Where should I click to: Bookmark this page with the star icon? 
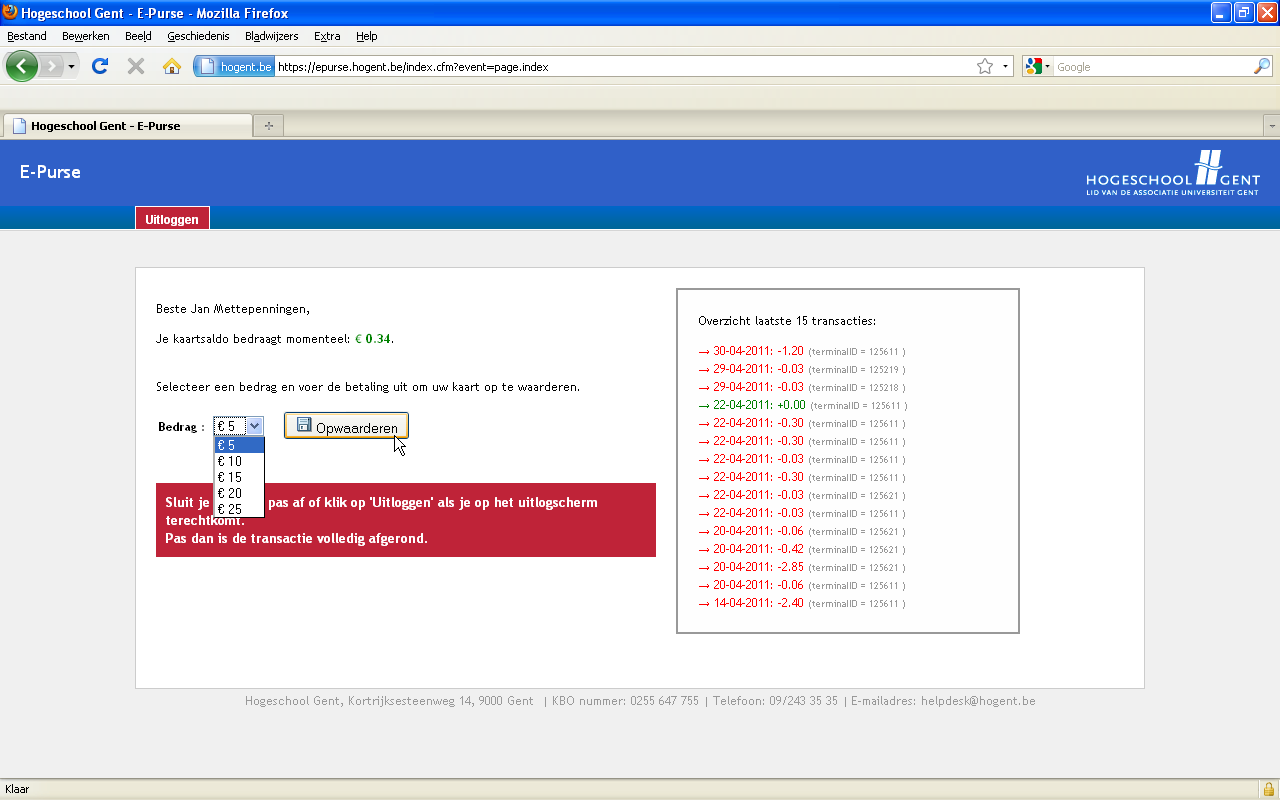[985, 67]
